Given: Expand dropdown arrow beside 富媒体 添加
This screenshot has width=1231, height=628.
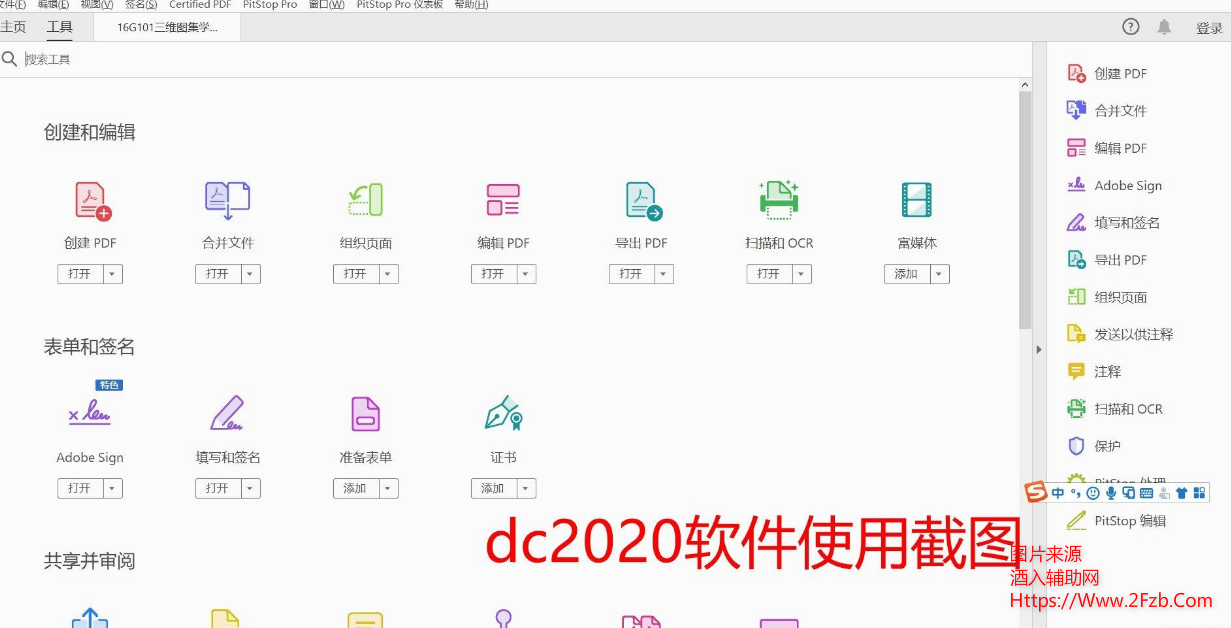Looking at the screenshot, I should click(x=938, y=274).
